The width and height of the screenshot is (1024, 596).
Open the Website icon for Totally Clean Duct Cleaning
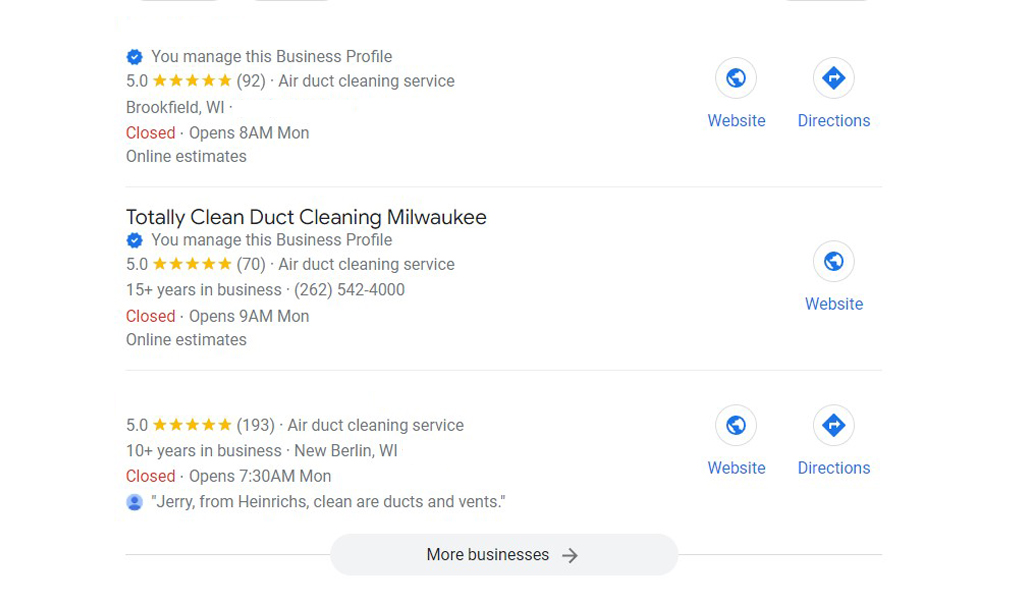coord(833,261)
